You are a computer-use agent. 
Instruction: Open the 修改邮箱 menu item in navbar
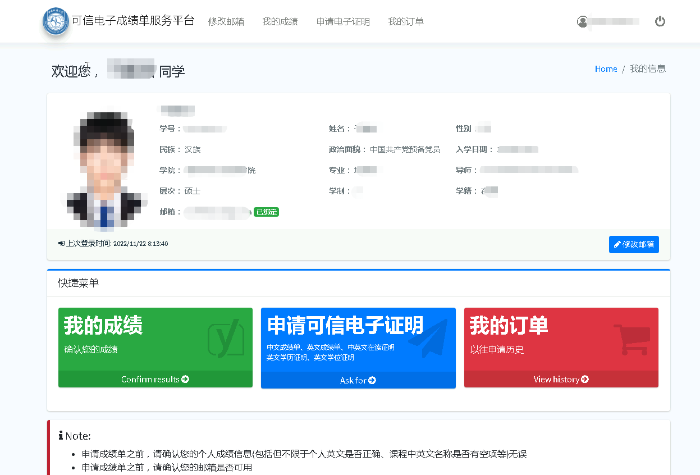pos(225,21)
